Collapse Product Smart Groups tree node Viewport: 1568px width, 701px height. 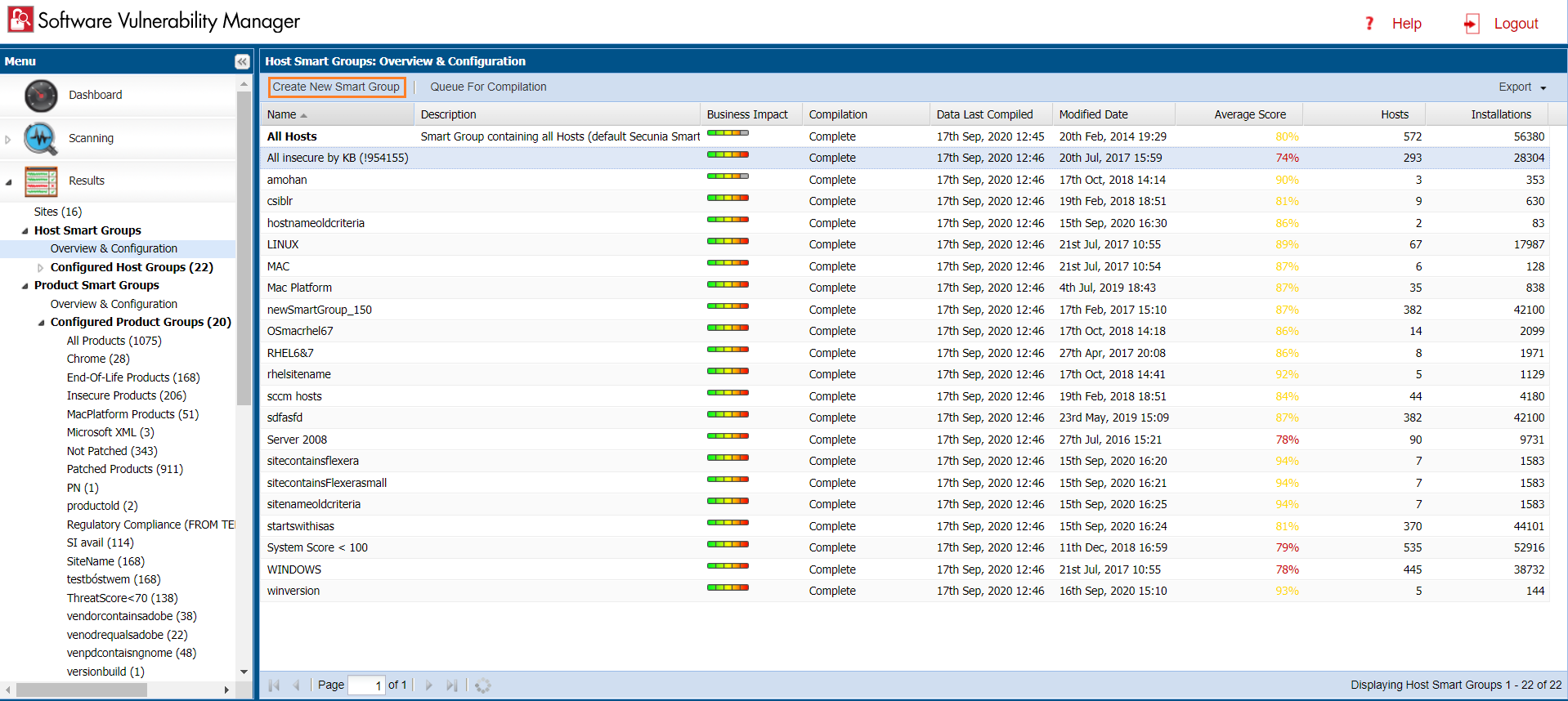click(x=25, y=286)
